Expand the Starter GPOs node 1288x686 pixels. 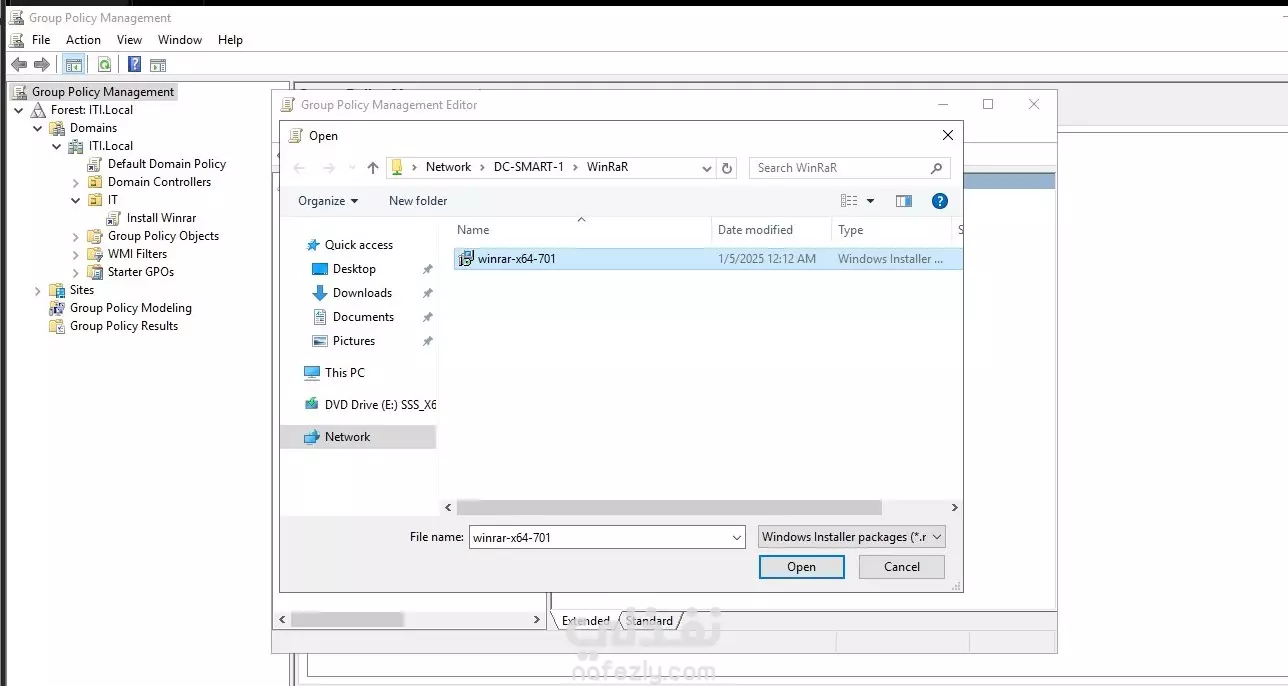tap(76, 272)
